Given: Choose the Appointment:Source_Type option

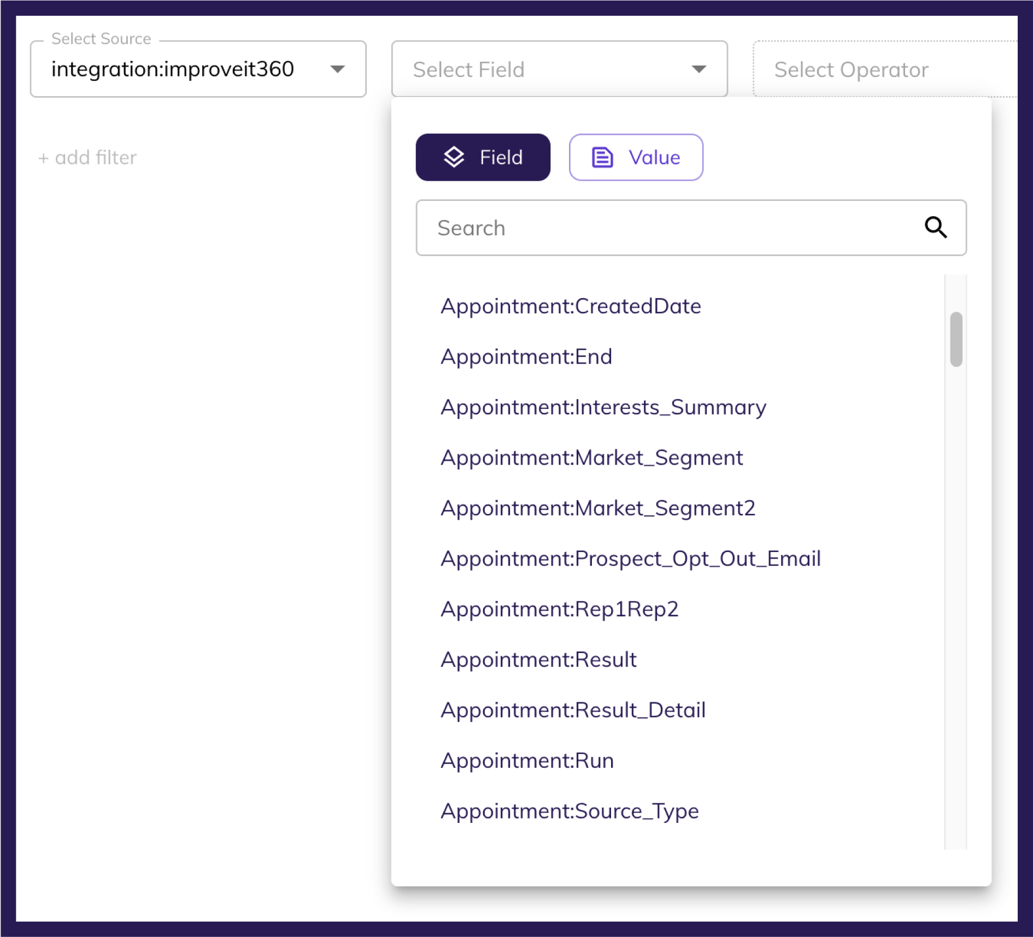Looking at the screenshot, I should (569, 811).
